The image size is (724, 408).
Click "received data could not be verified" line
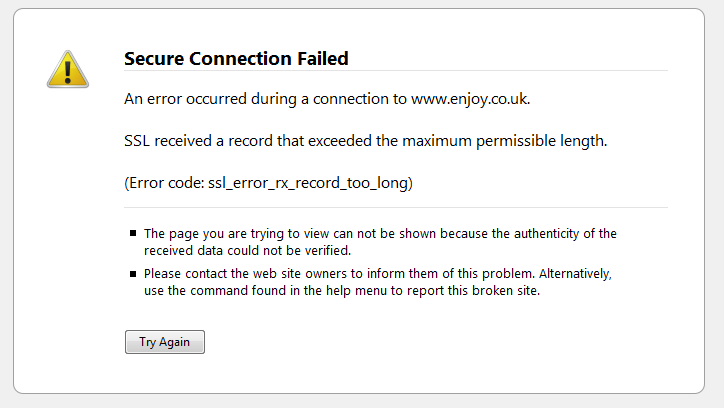(246, 250)
